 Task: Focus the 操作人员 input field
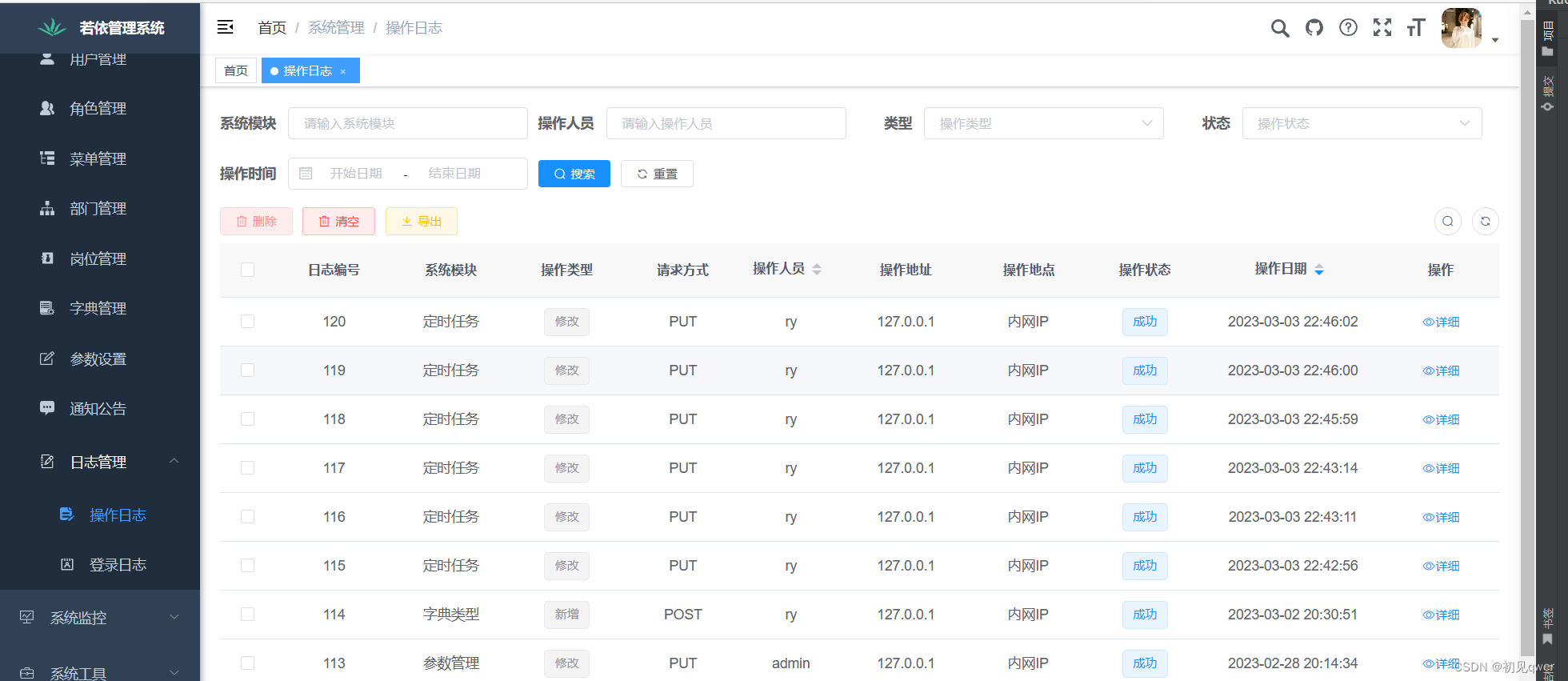point(726,123)
